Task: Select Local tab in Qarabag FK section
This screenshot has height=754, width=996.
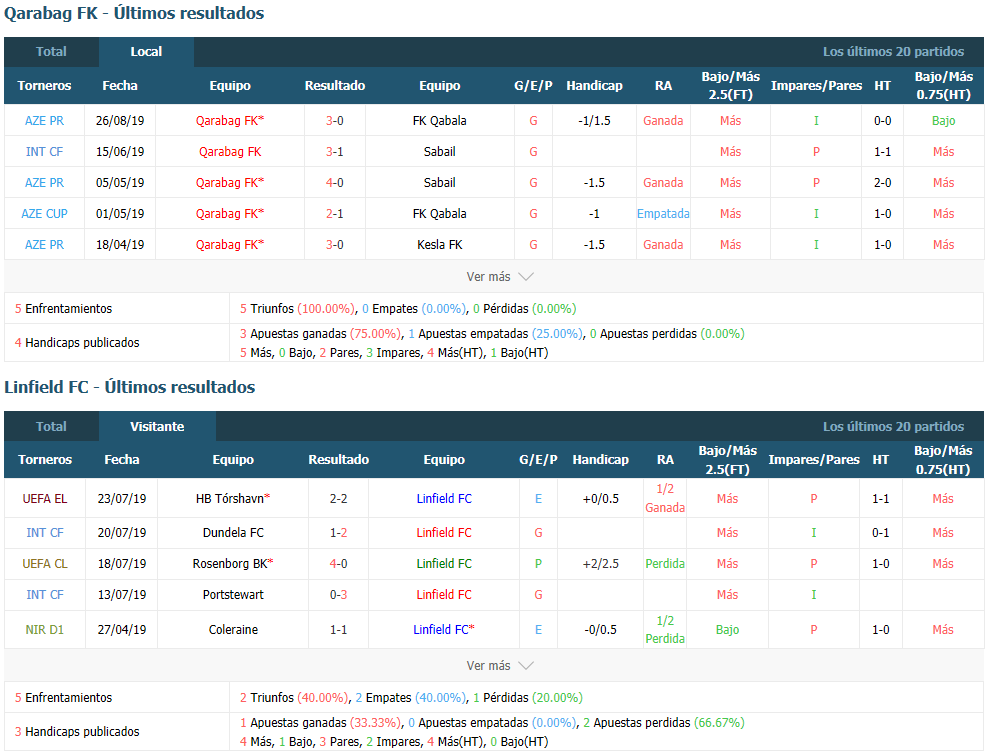Action: pos(146,52)
